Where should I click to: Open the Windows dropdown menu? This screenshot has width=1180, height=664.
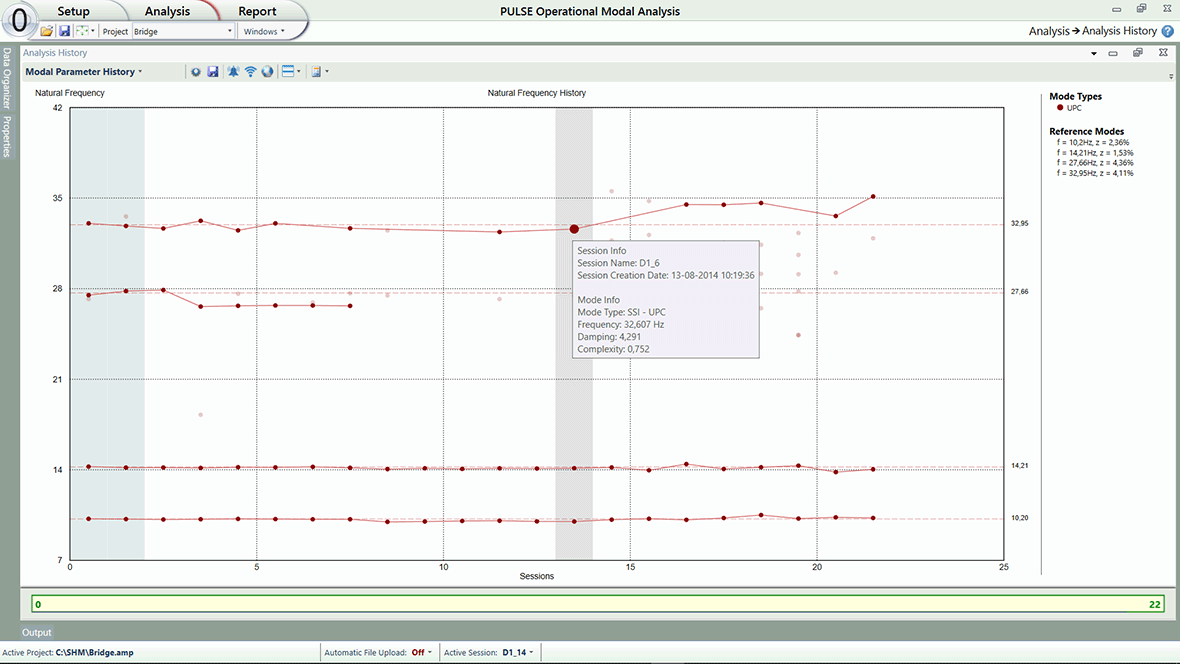tap(264, 31)
